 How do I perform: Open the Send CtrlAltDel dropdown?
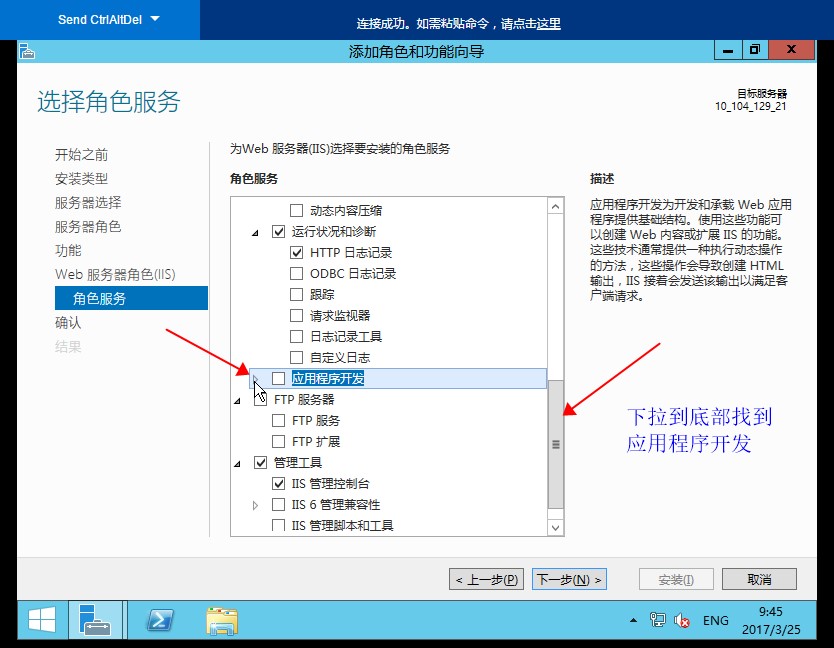pyautogui.click(x=109, y=20)
